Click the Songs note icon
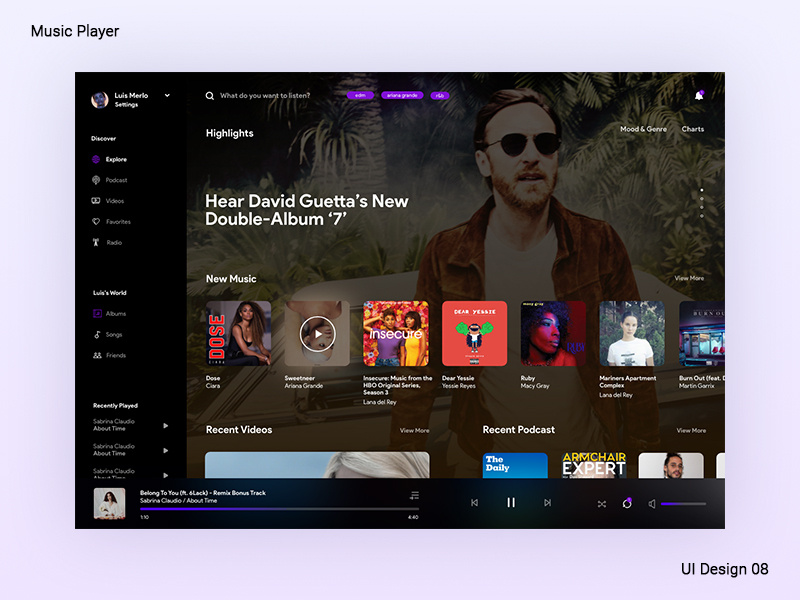This screenshot has height=600, width=800. click(97, 334)
